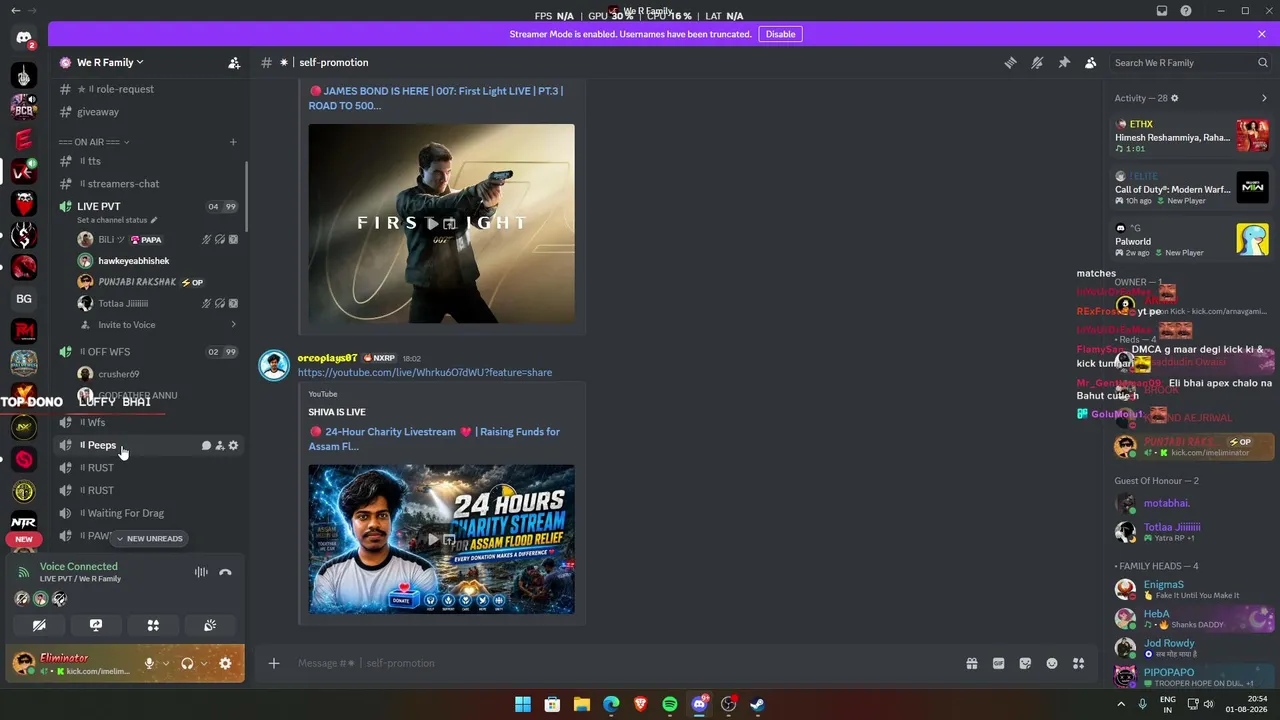Share your screen in voice panel
Viewport: 1280px width, 720px height.
pyautogui.click(x=96, y=626)
